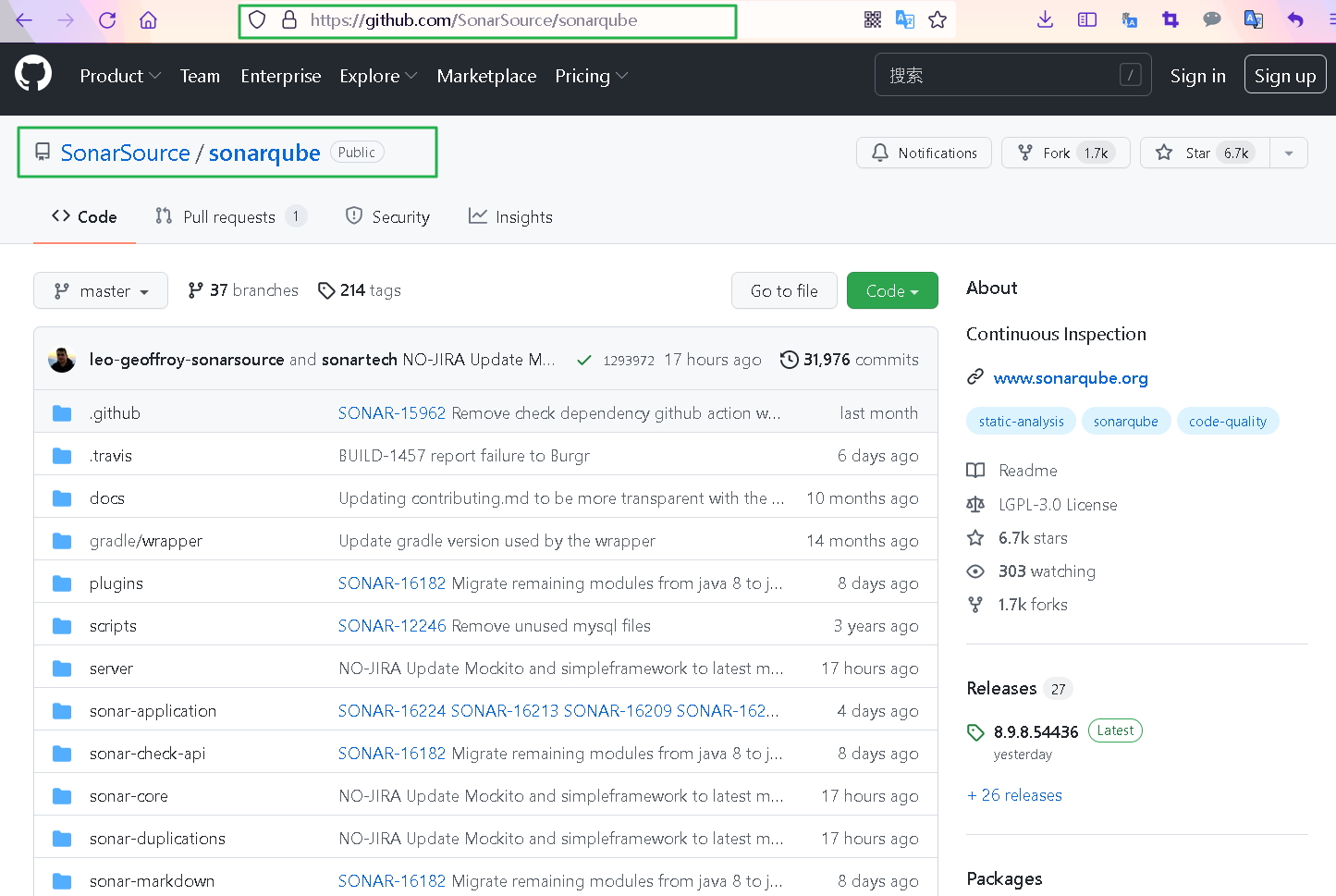Open the Notifications bell button

(x=924, y=153)
